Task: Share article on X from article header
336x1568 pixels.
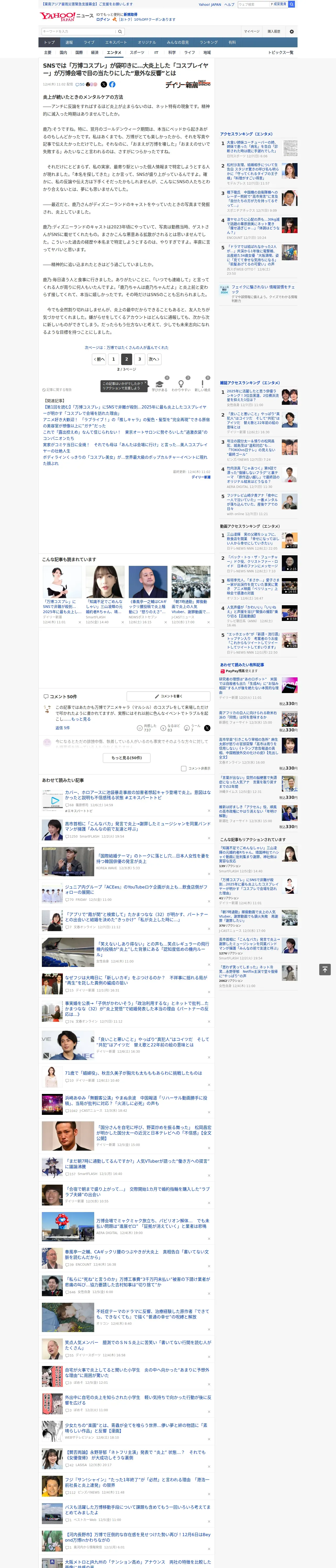Action: (x=104, y=85)
